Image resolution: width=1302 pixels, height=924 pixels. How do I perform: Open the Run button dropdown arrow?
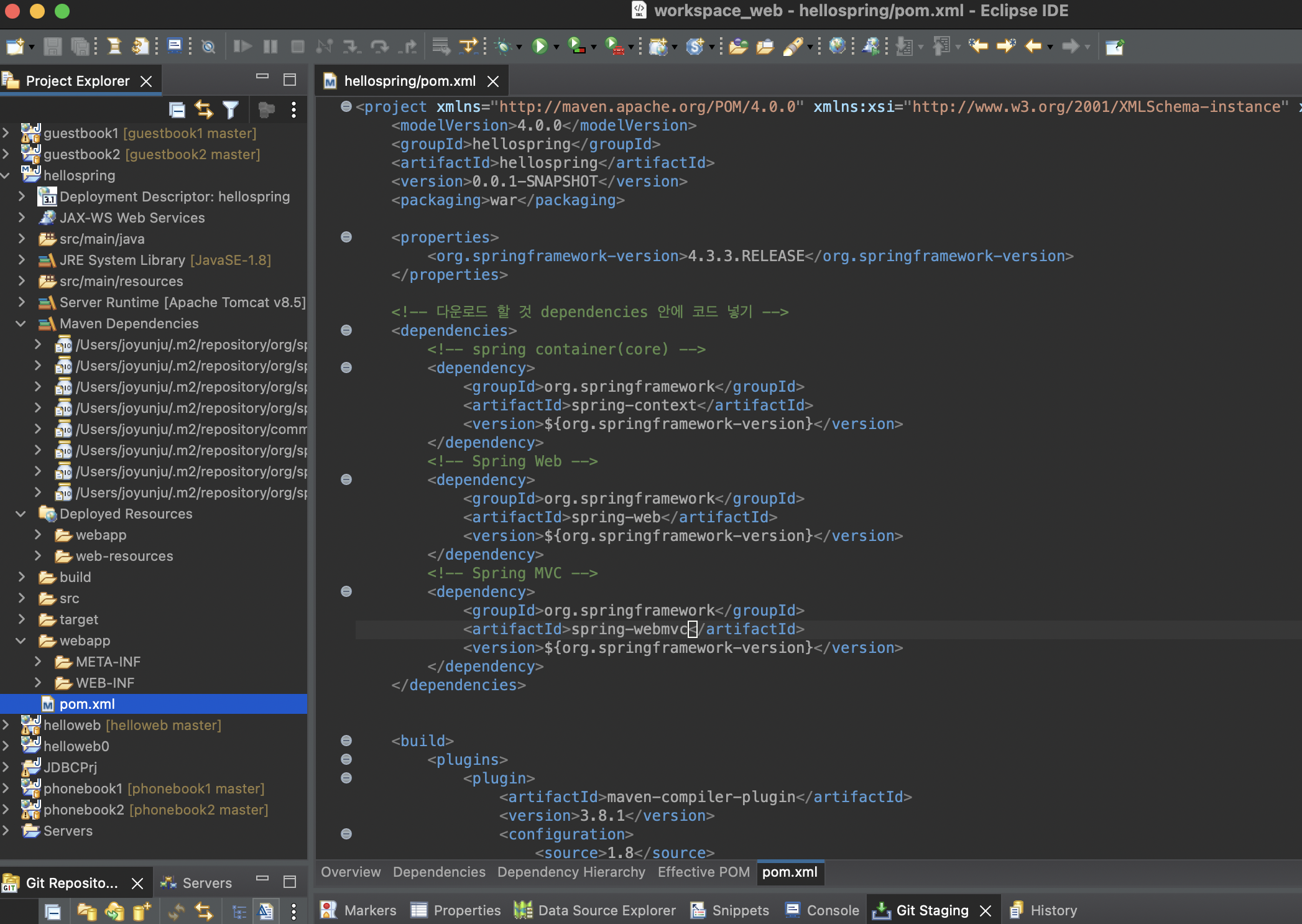coord(556,47)
